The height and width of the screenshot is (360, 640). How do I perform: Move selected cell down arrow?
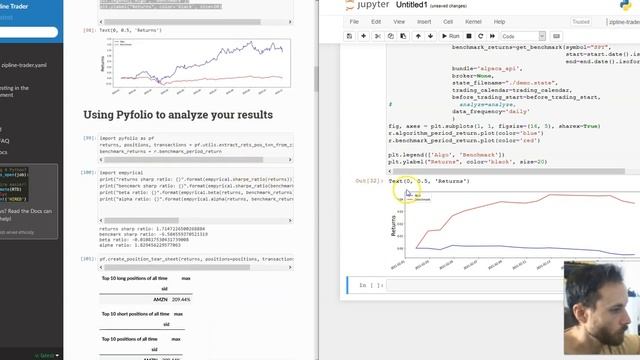(x=431, y=36)
